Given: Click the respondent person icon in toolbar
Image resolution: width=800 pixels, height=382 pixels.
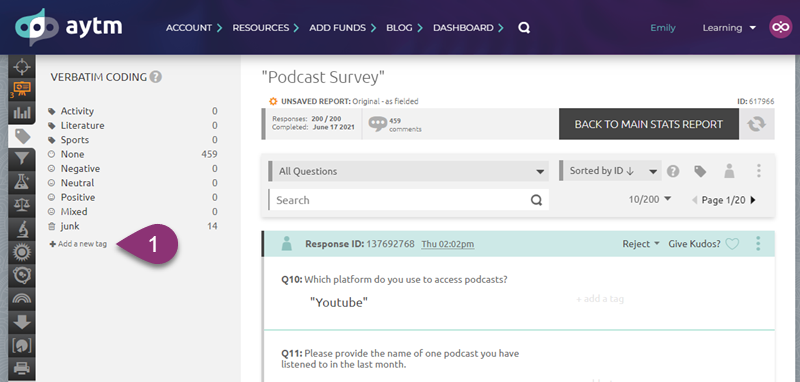Looking at the screenshot, I should point(729,171).
